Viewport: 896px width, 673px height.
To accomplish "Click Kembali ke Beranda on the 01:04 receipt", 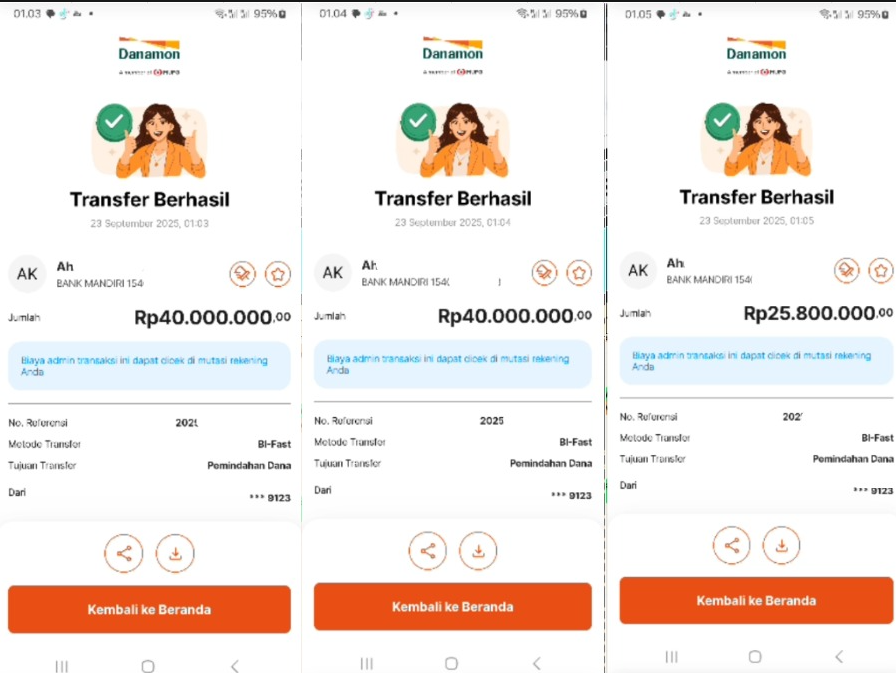I will pyautogui.click(x=453, y=606).
